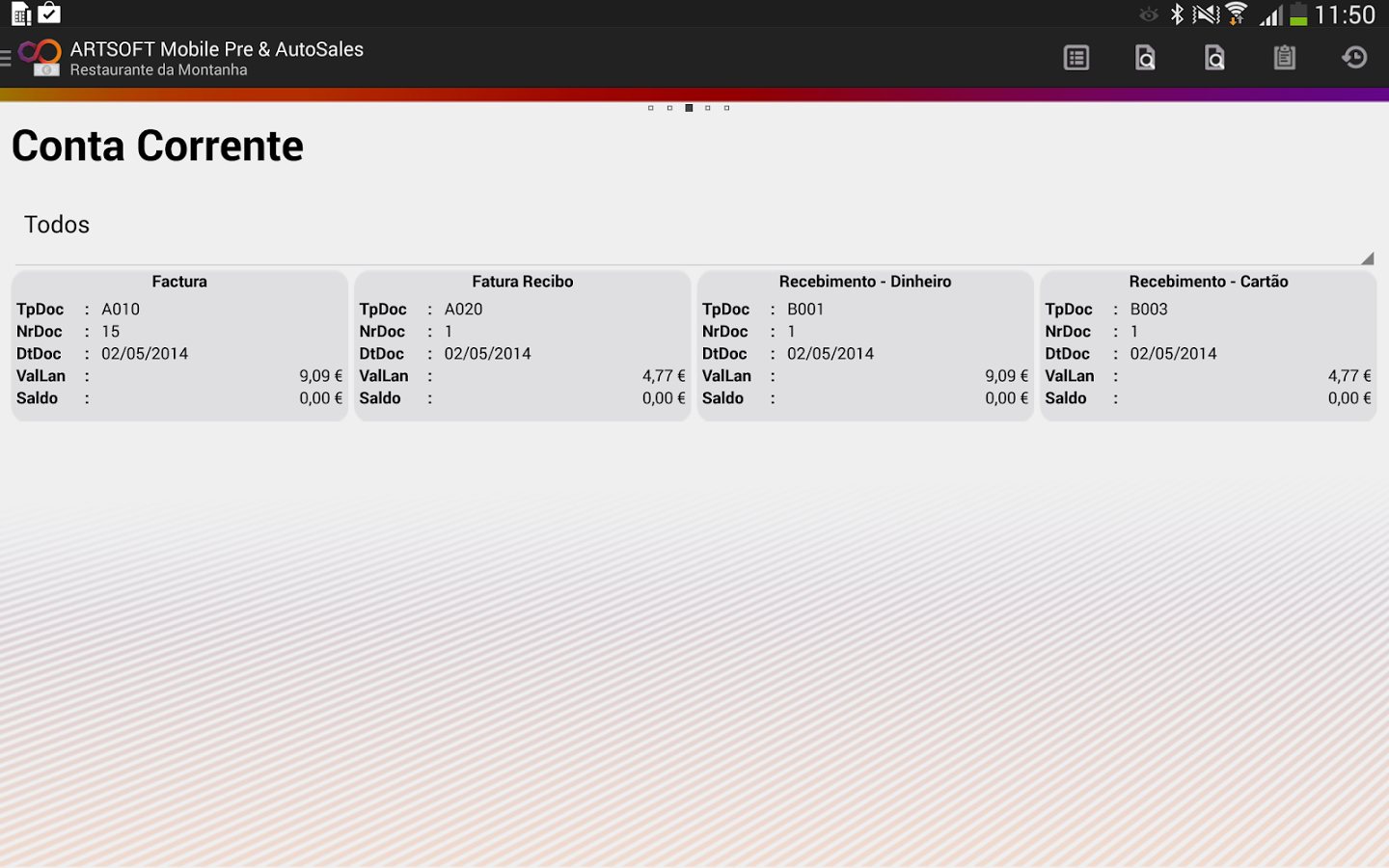
Task: Tap document search icon beside list icon
Action: [1145, 58]
